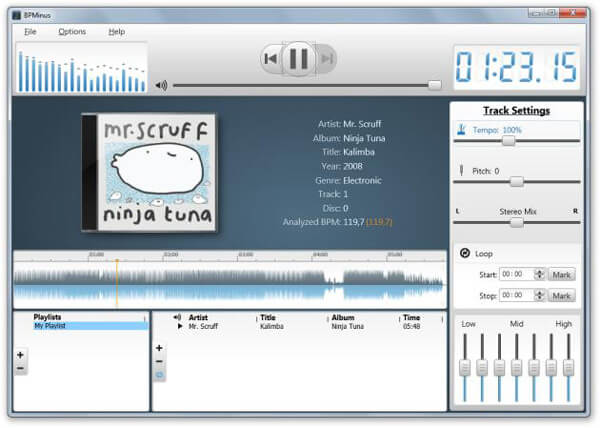The width and height of the screenshot is (600, 428).
Task: Click the Tempo metronome icon
Action: 462,130
